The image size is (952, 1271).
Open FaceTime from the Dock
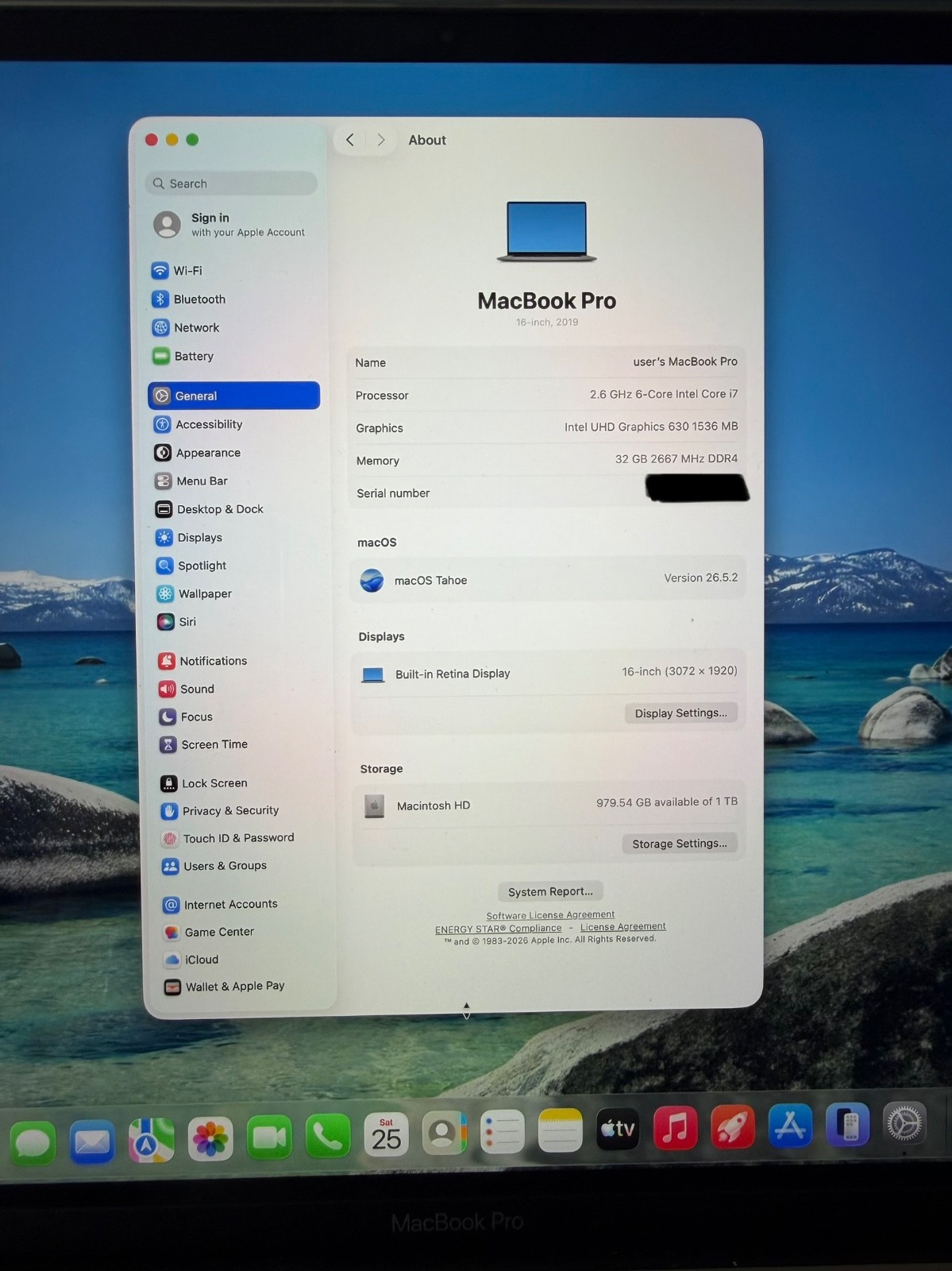click(269, 1138)
